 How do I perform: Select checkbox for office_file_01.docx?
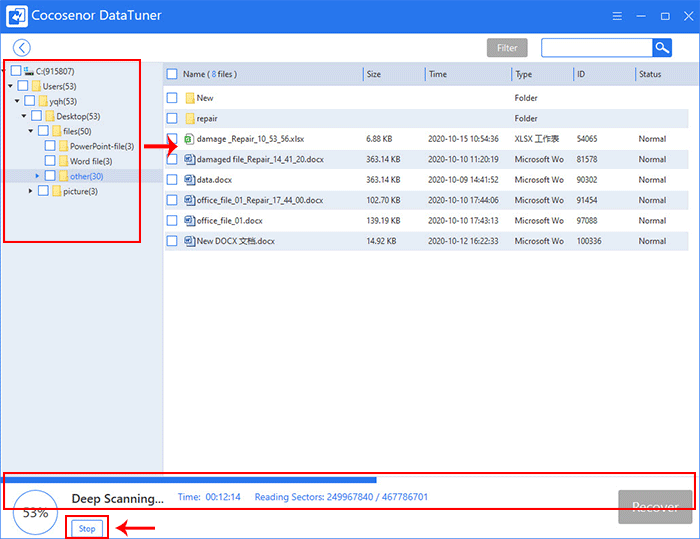172,221
